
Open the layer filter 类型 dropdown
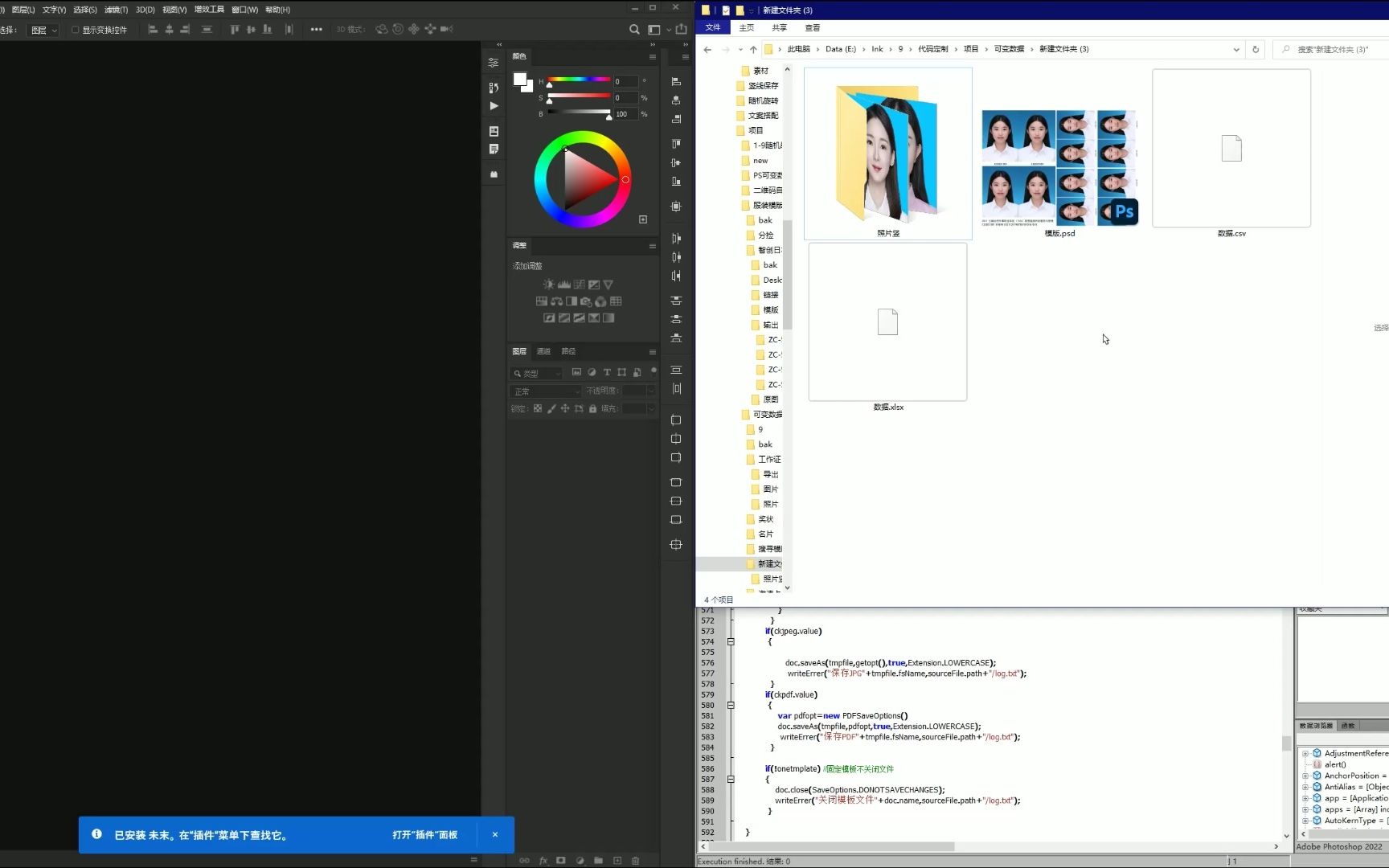(x=537, y=374)
